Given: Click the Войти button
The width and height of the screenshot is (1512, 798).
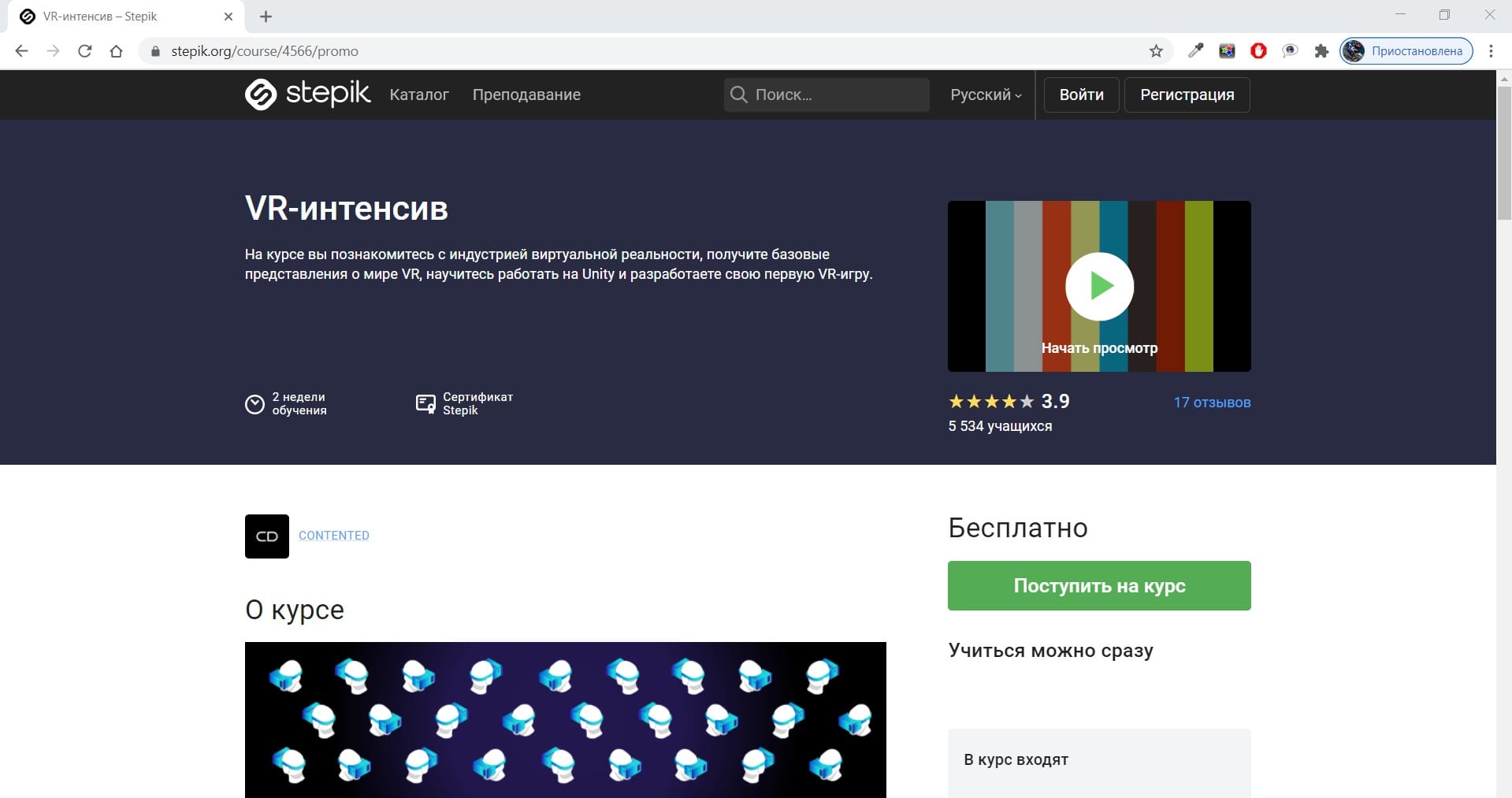Looking at the screenshot, I should click(x=1081, y=95).
